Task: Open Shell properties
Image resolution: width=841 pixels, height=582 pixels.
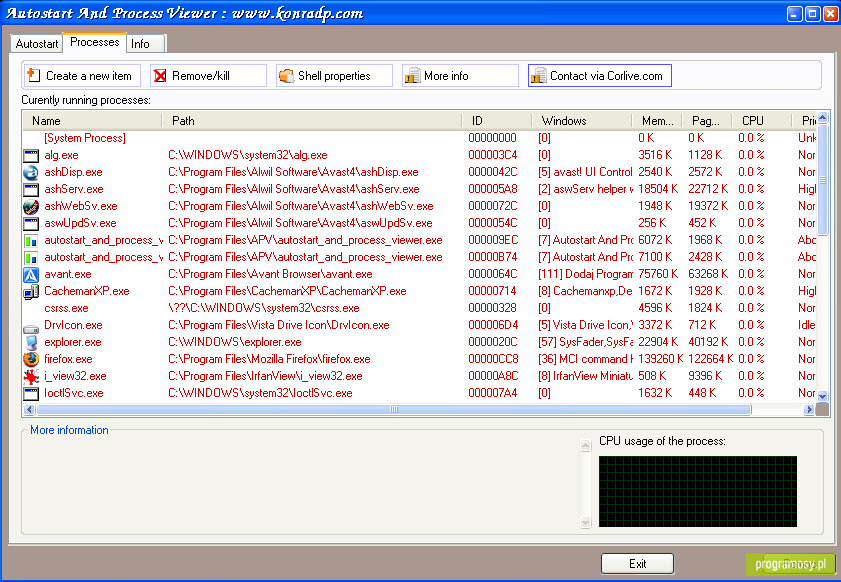Action: click(334, 76)
